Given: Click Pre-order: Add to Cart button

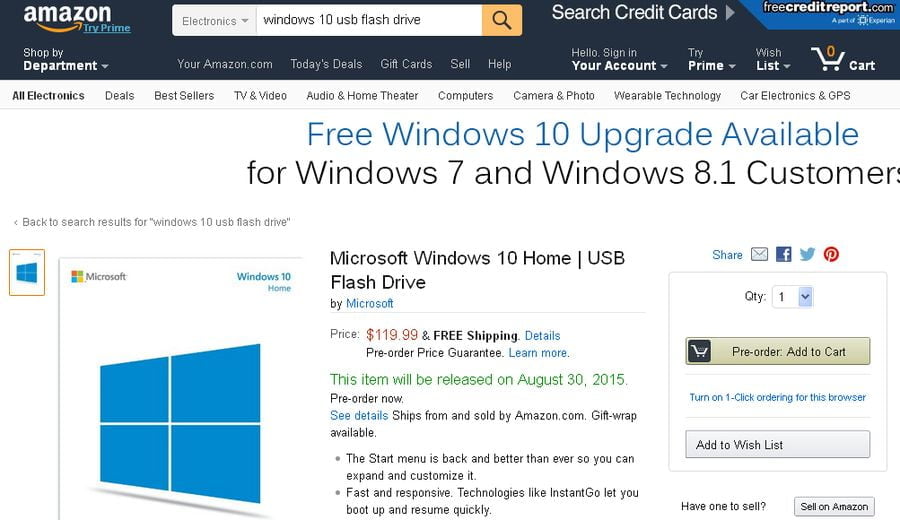Looking at the screenshot, I should coord(778,351).
